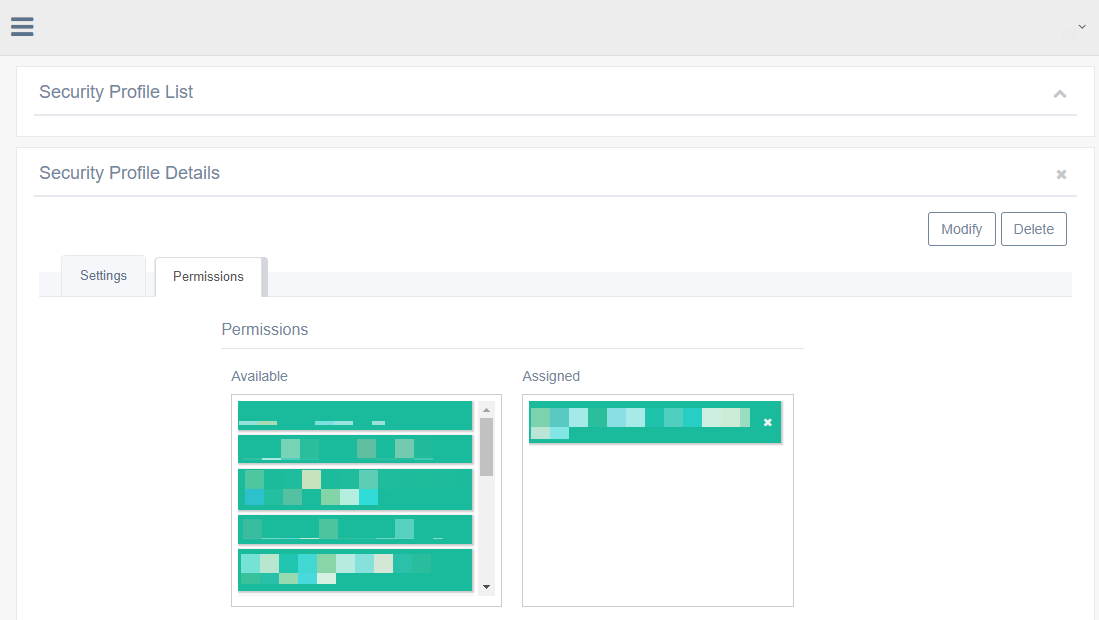Screen dimensions: 1099x620
Task: Choose the second Available permission entry
Action: point(355,449)
